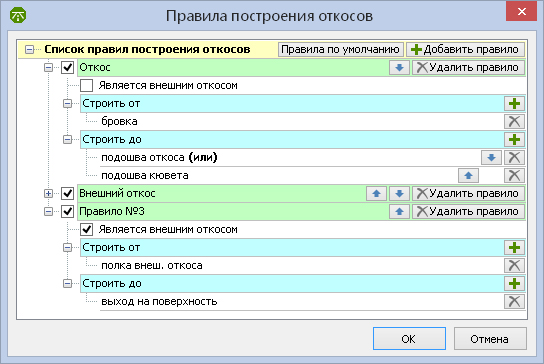Move the Откос rule down with arrow
The image size is (544, 364).
[x=399, y=67]
